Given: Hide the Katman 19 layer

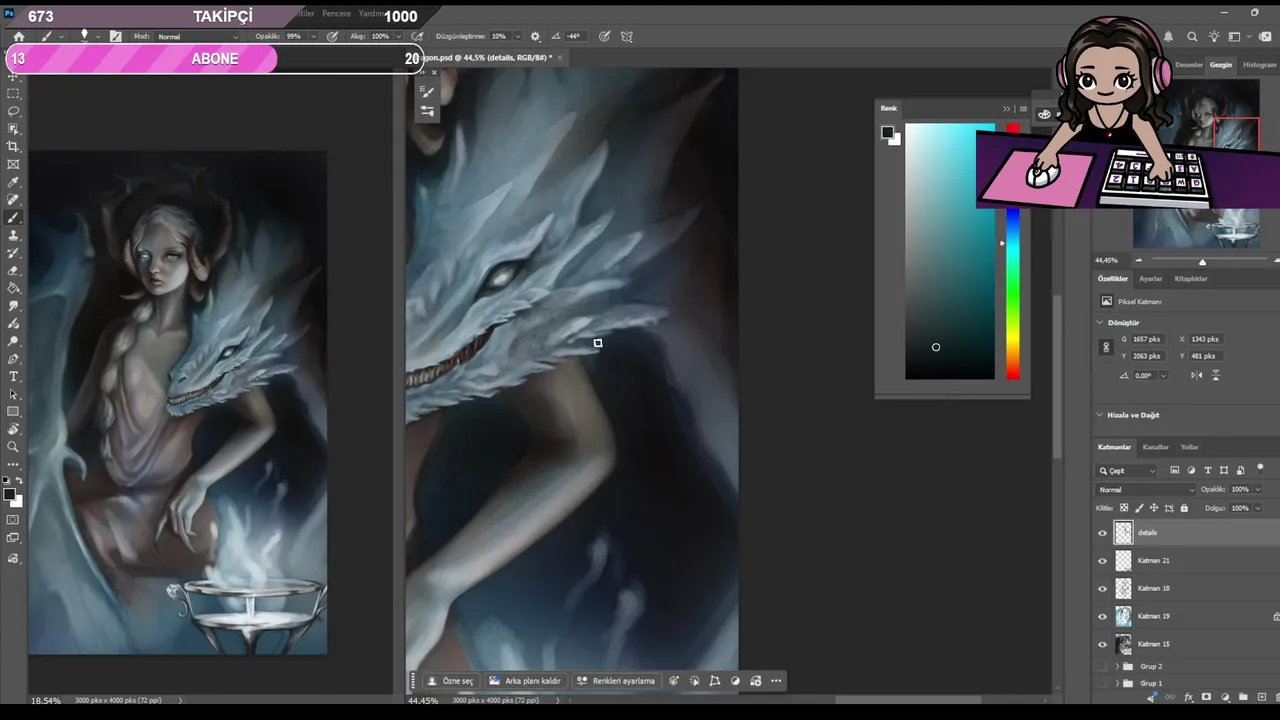Looking at the screenshot, I should click(x=1103, y=617).
